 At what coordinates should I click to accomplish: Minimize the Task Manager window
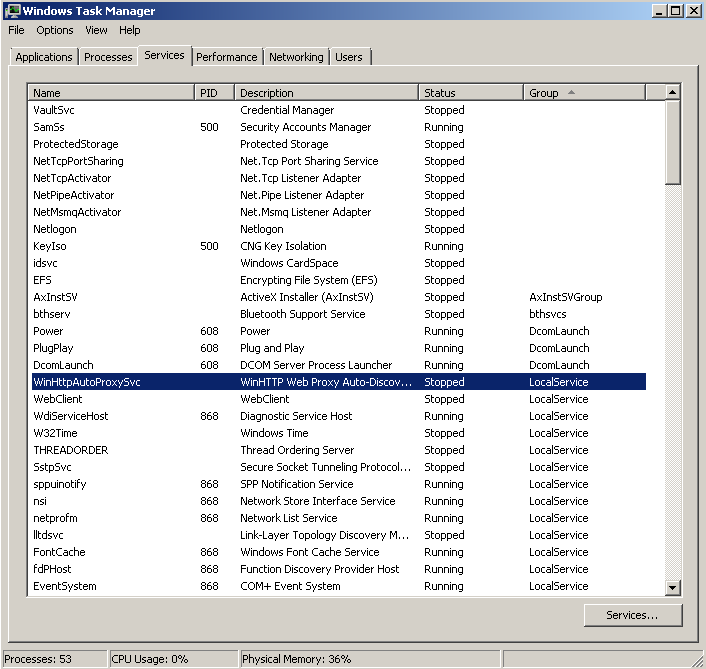point(659,11)
